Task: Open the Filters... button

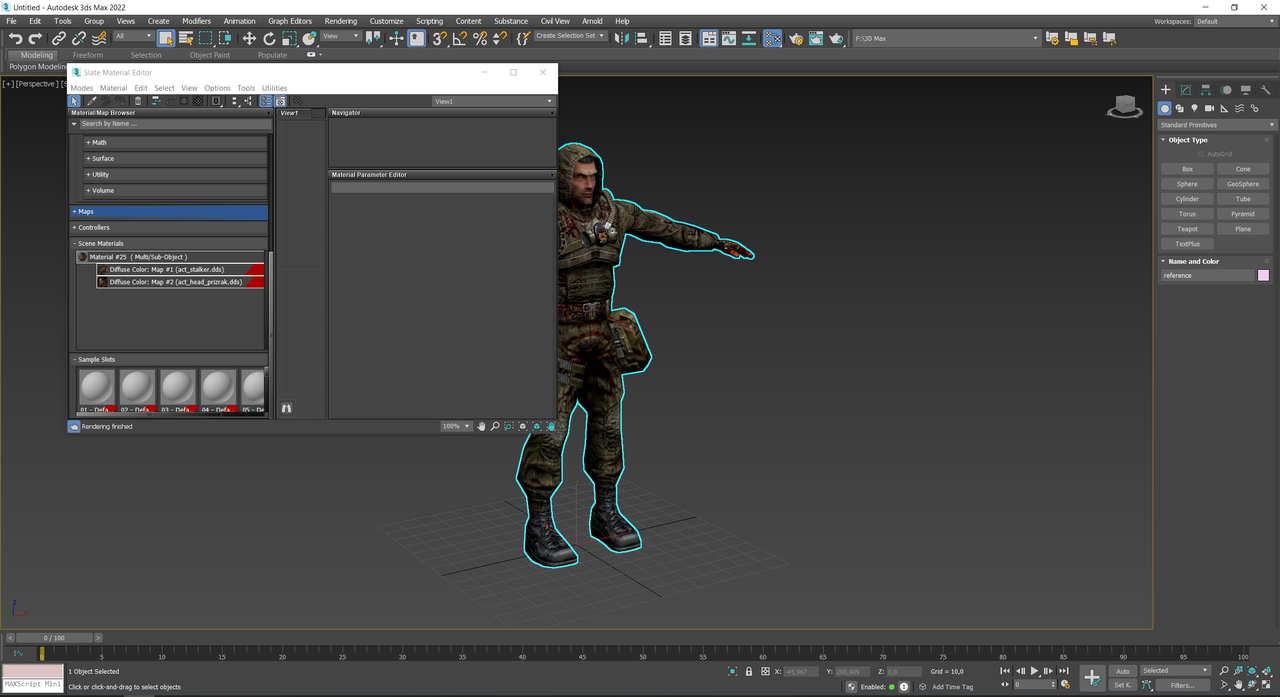Action: [x=1182, y=685]
